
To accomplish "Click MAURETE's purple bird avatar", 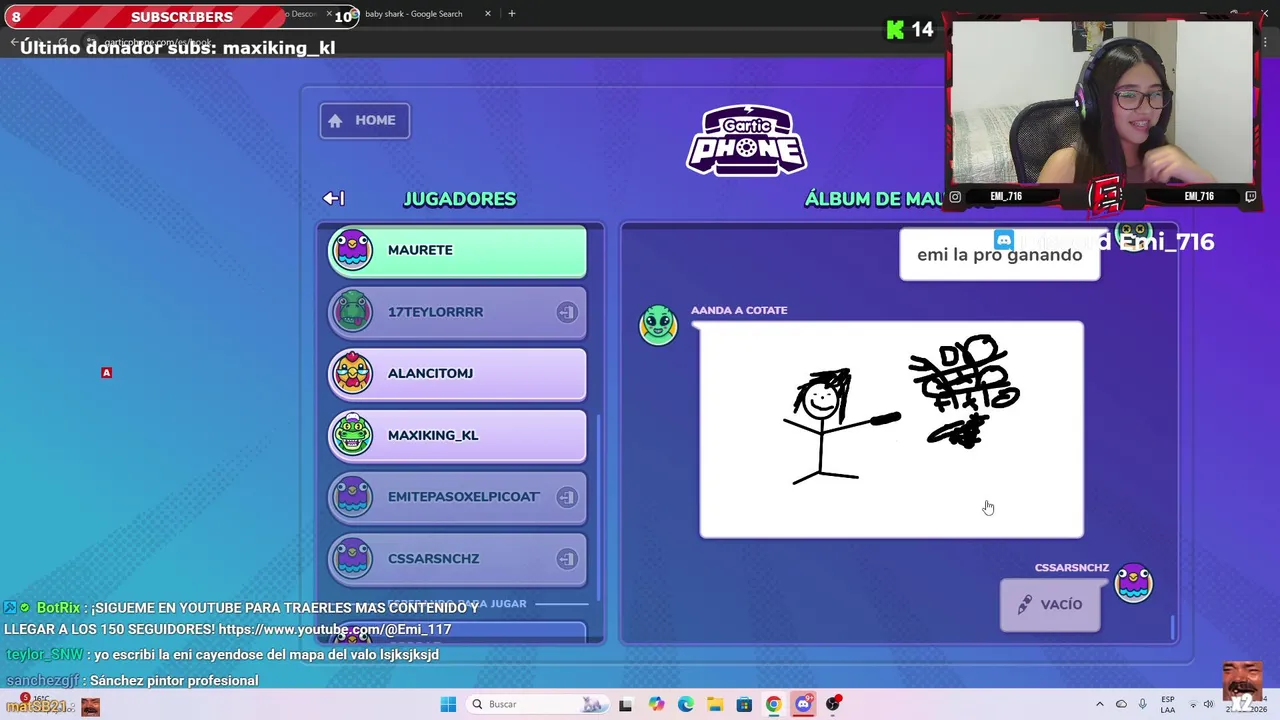I will (x=352, y=250).
